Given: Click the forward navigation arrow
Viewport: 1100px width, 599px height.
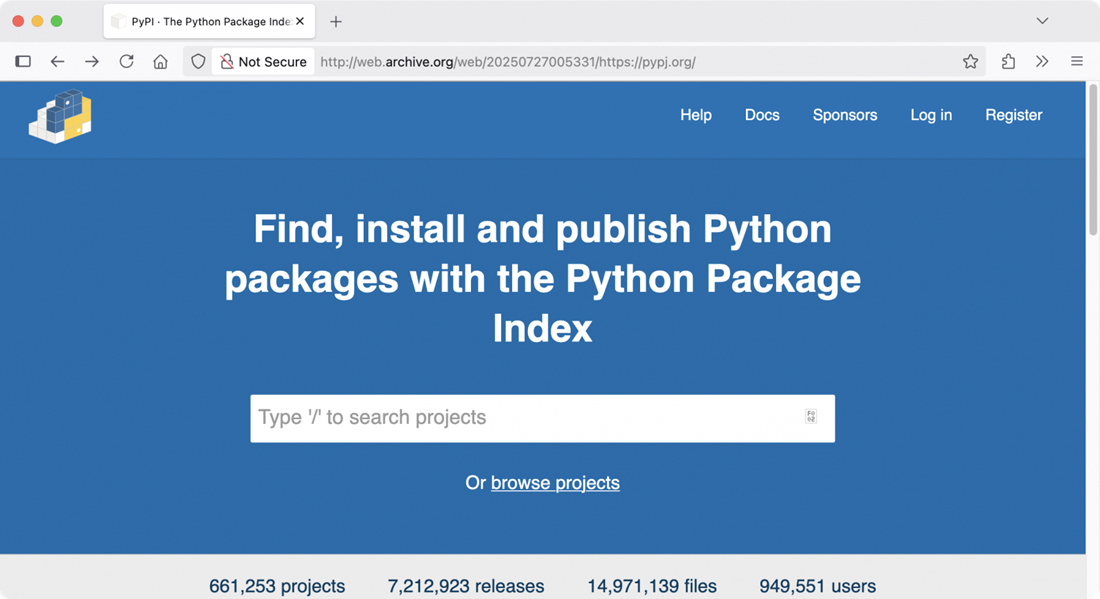Looking at the screenshot, I should click(x=92, y=62).
